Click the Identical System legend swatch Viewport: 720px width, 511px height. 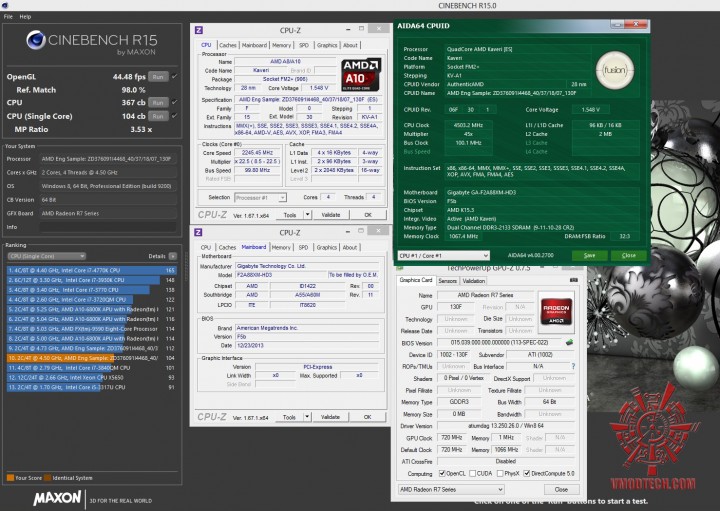47,478
